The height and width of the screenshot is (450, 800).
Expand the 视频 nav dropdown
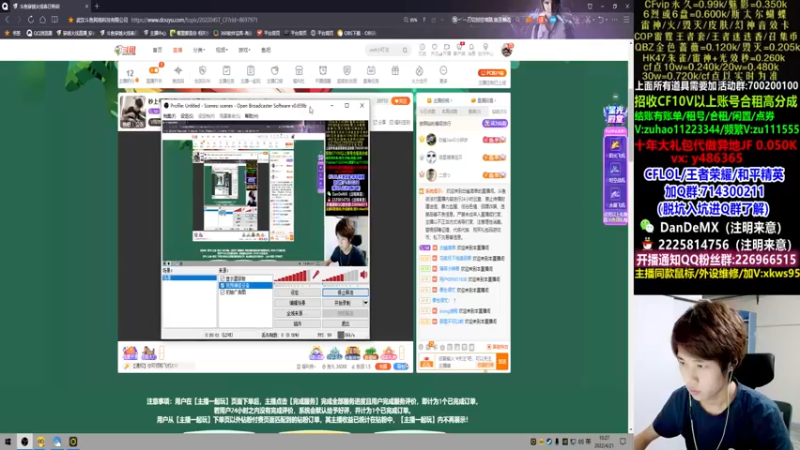pyautogui.click(x=221, y=50)
